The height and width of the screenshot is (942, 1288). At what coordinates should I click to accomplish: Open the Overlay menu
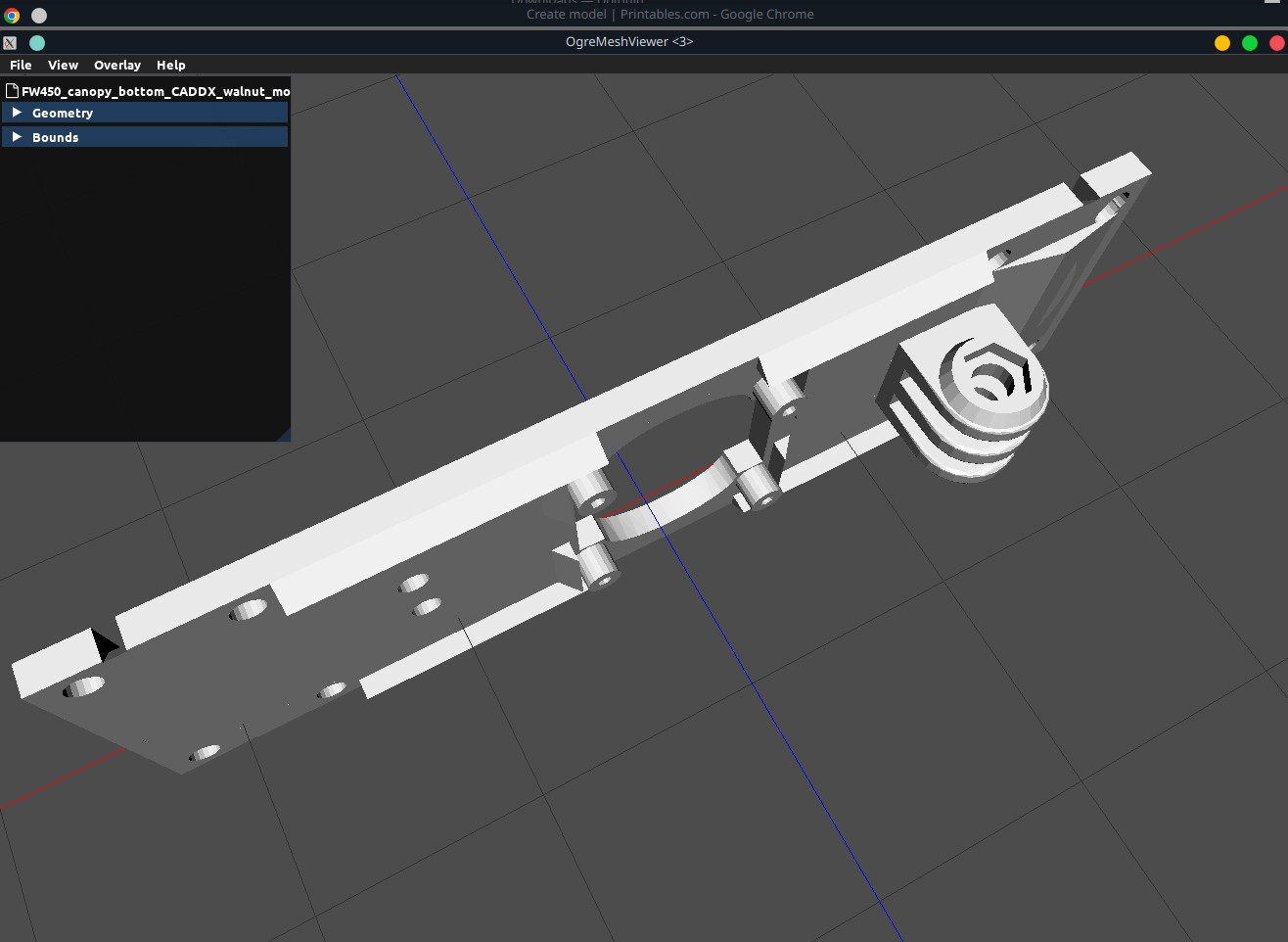tap(117, 65)
